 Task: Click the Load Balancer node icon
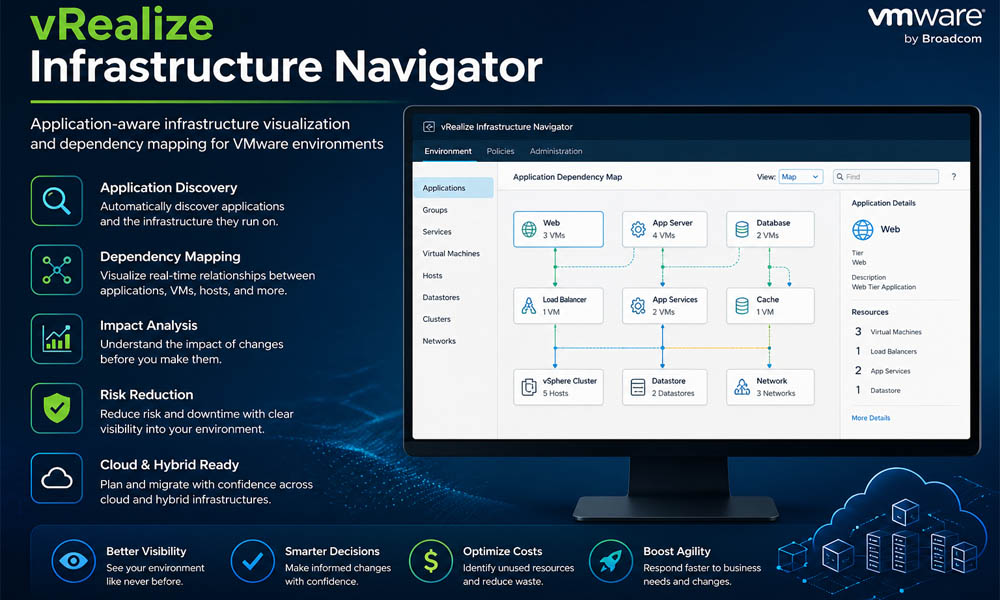pos(527,305)
